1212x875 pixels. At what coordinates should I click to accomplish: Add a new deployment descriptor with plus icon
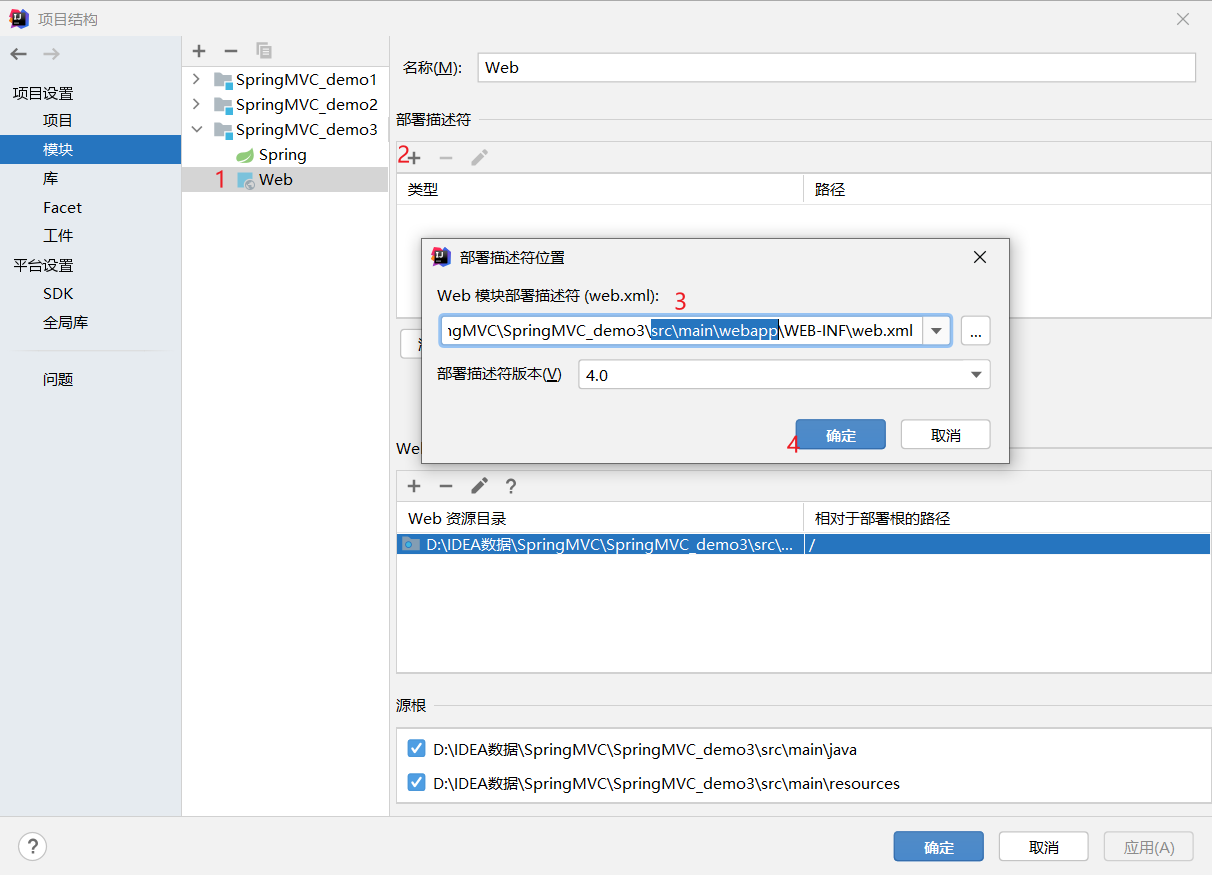(x=414, y=156)
